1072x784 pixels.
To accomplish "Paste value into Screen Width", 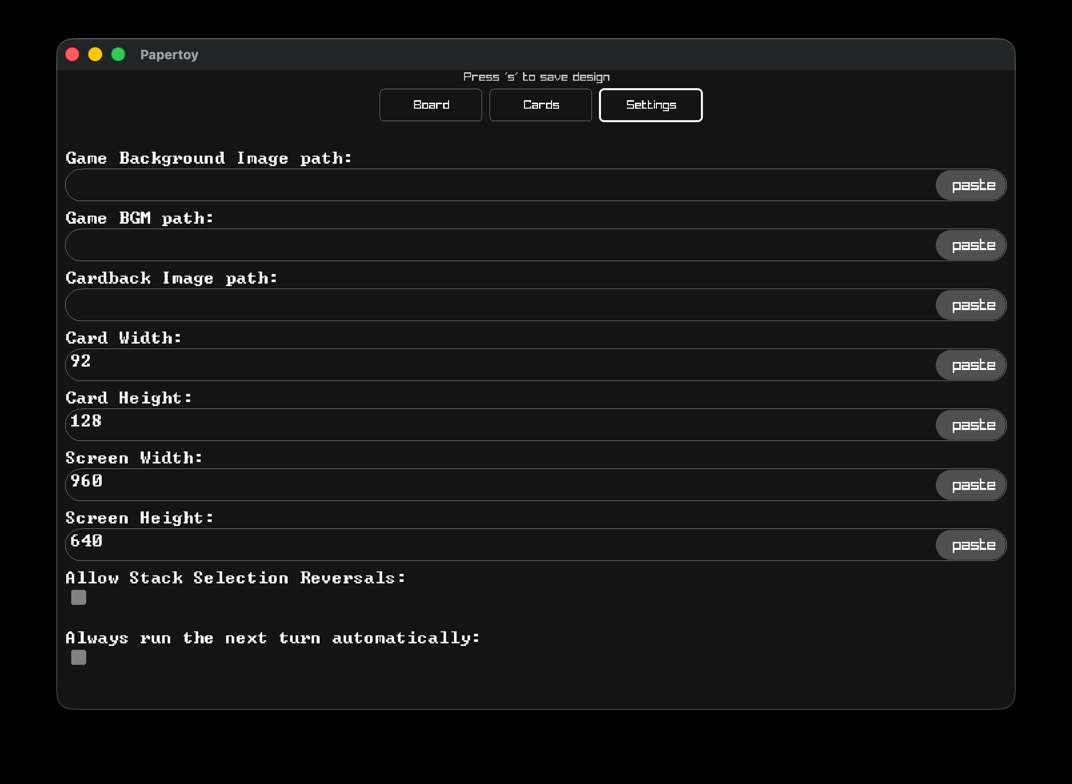I will click(971, 485).
